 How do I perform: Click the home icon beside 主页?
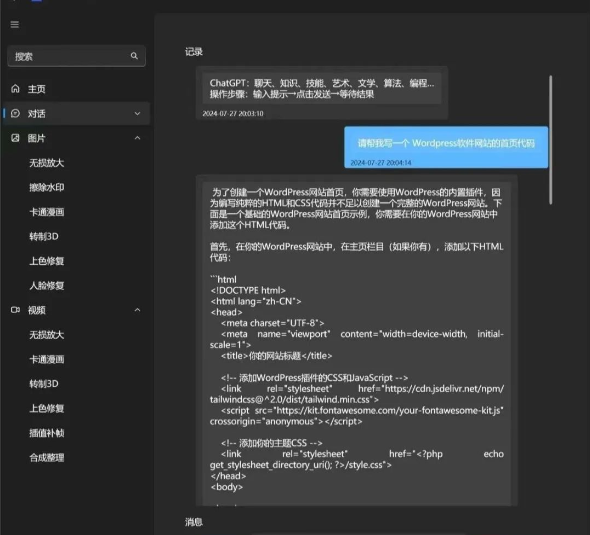[15, 89]
